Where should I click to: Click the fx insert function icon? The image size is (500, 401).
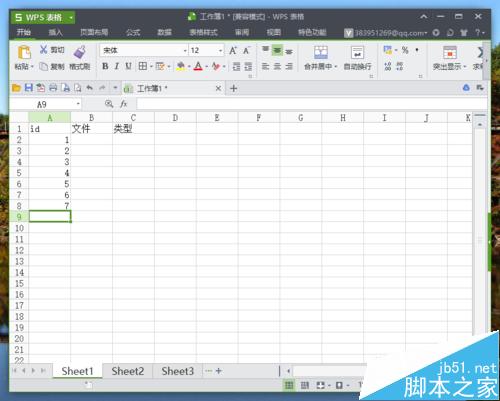pos(124,104)
